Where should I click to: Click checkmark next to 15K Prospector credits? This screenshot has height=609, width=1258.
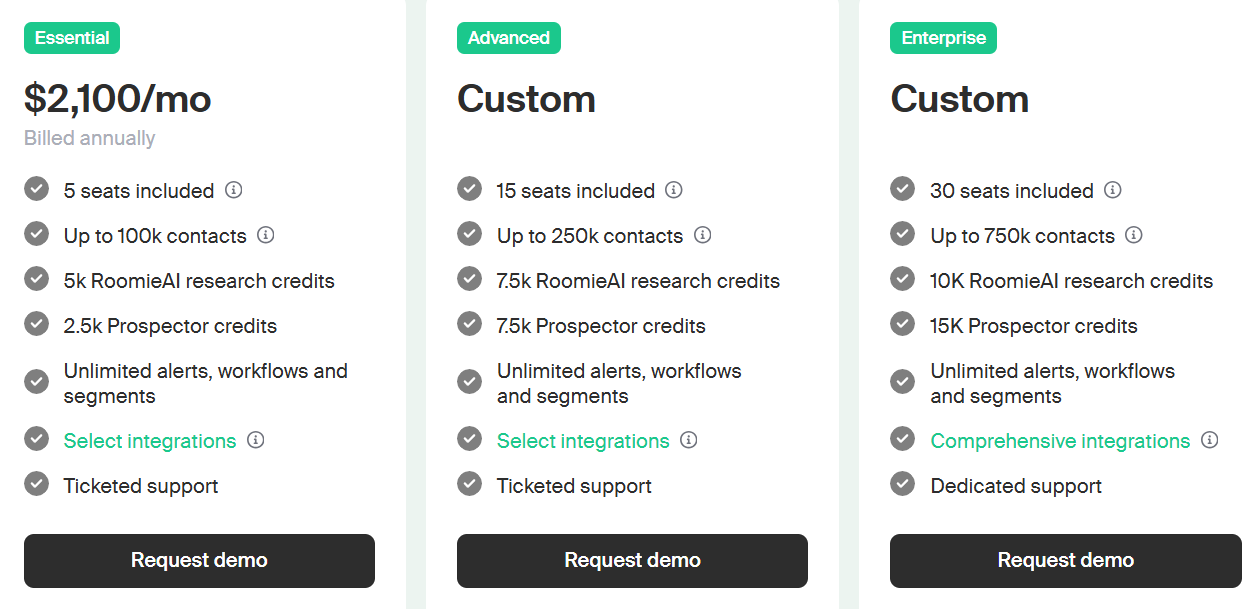tap(903, 324)
